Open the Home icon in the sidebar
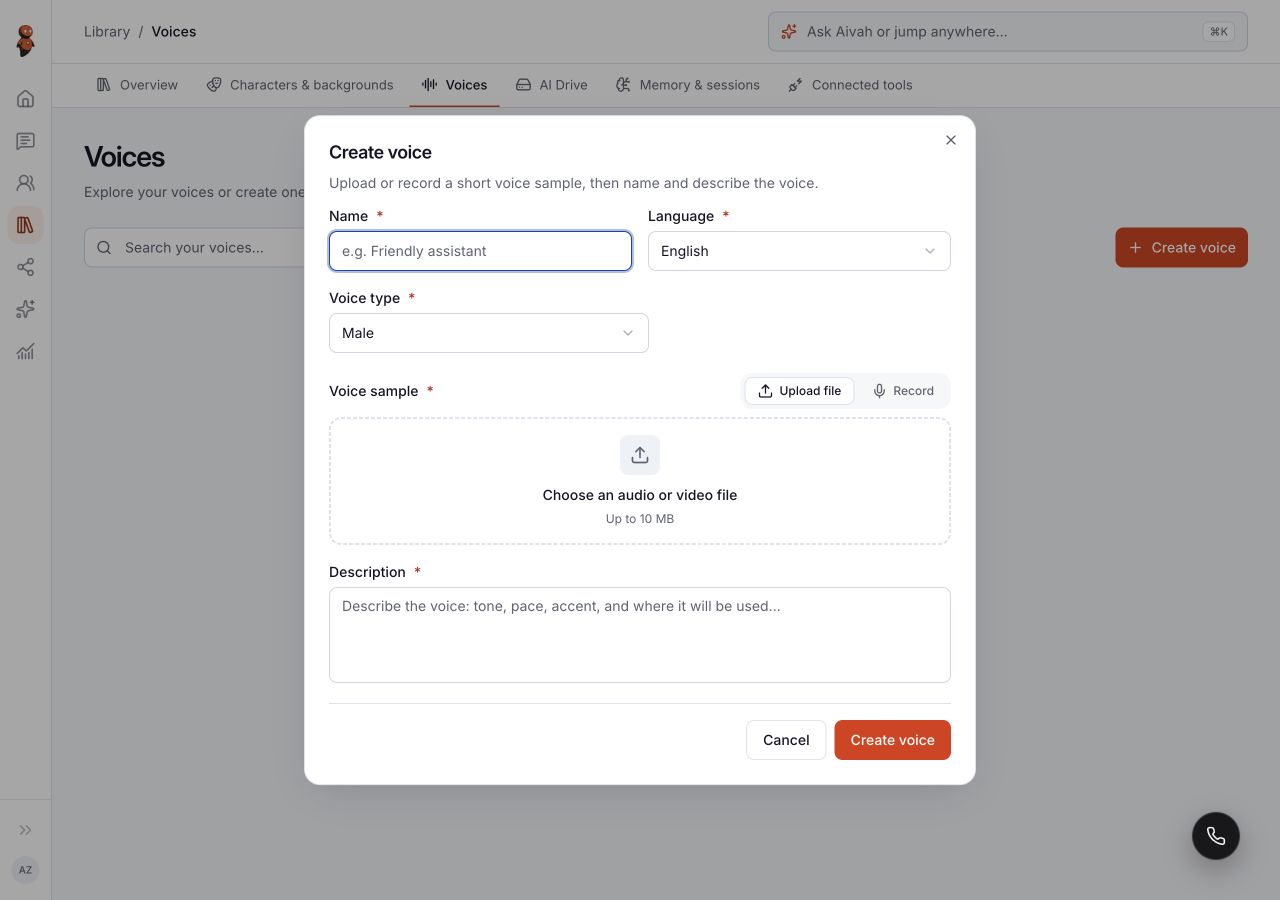 pos(26,98)
